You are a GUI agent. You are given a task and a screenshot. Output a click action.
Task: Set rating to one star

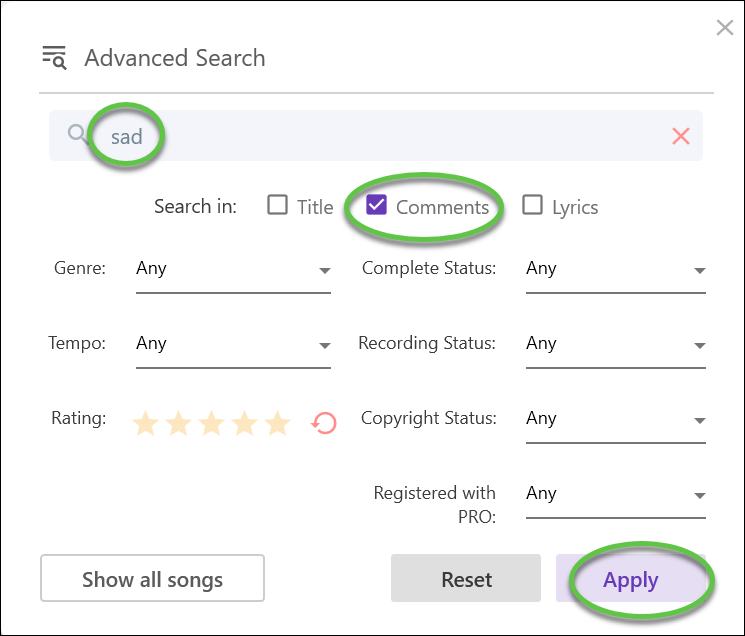[145, 423]
